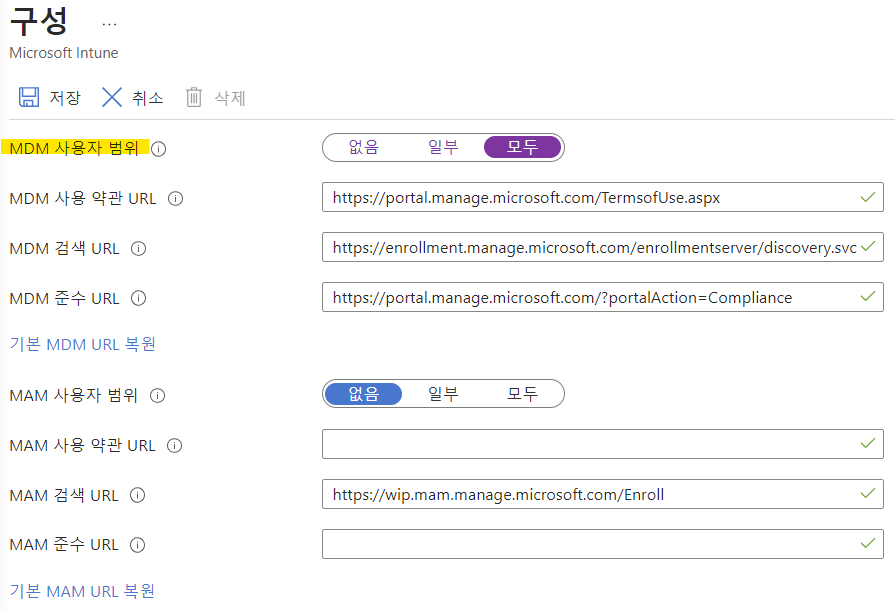Click the MDM 검색 URL label
The image size is (895, 610).
(x=64, y=248)
